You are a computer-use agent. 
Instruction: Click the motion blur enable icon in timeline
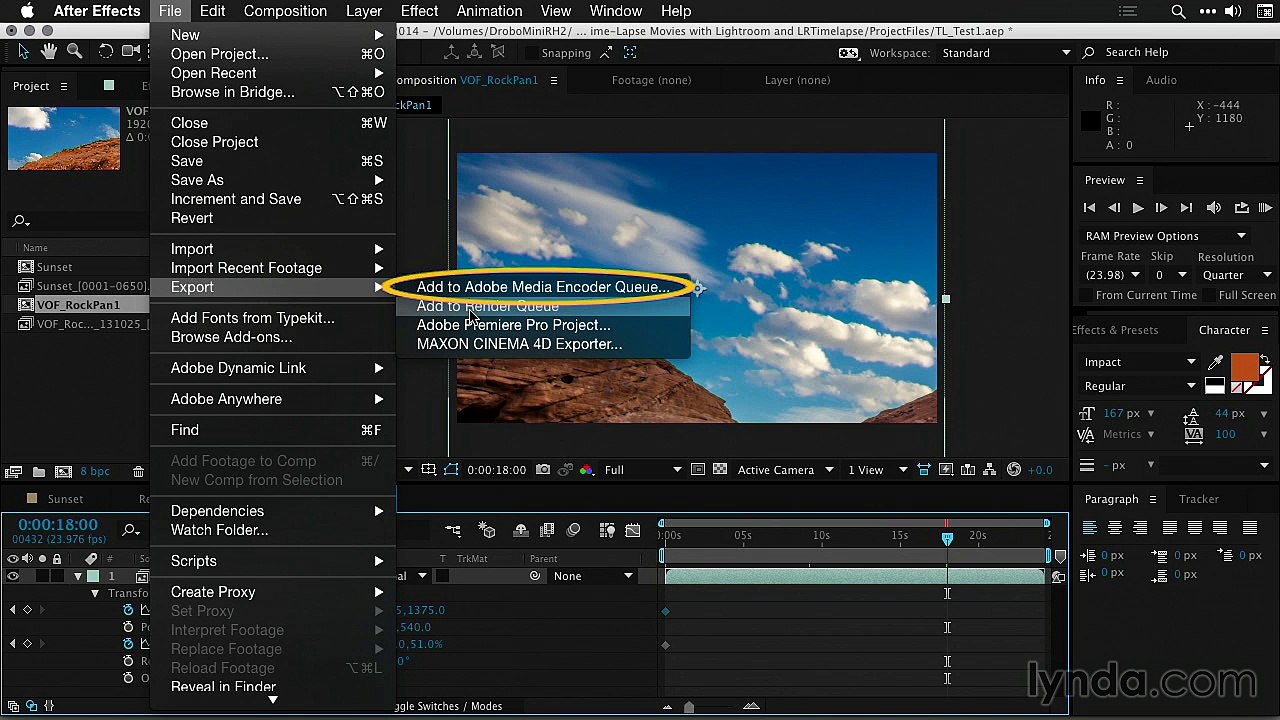[x=573, y=530]
